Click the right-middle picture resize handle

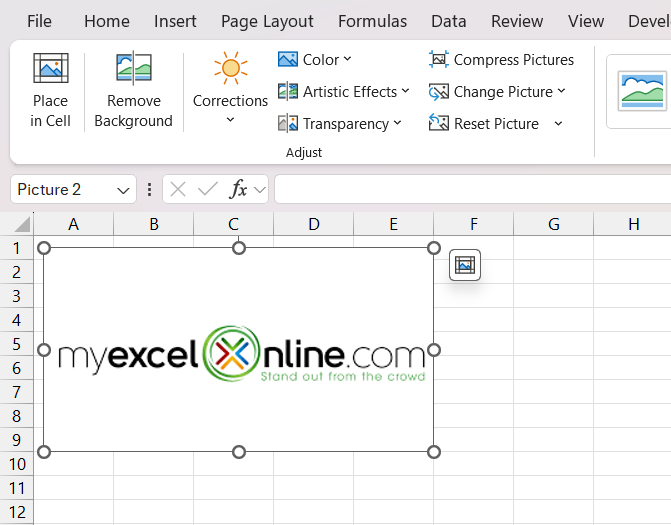[x=433, y=350]
